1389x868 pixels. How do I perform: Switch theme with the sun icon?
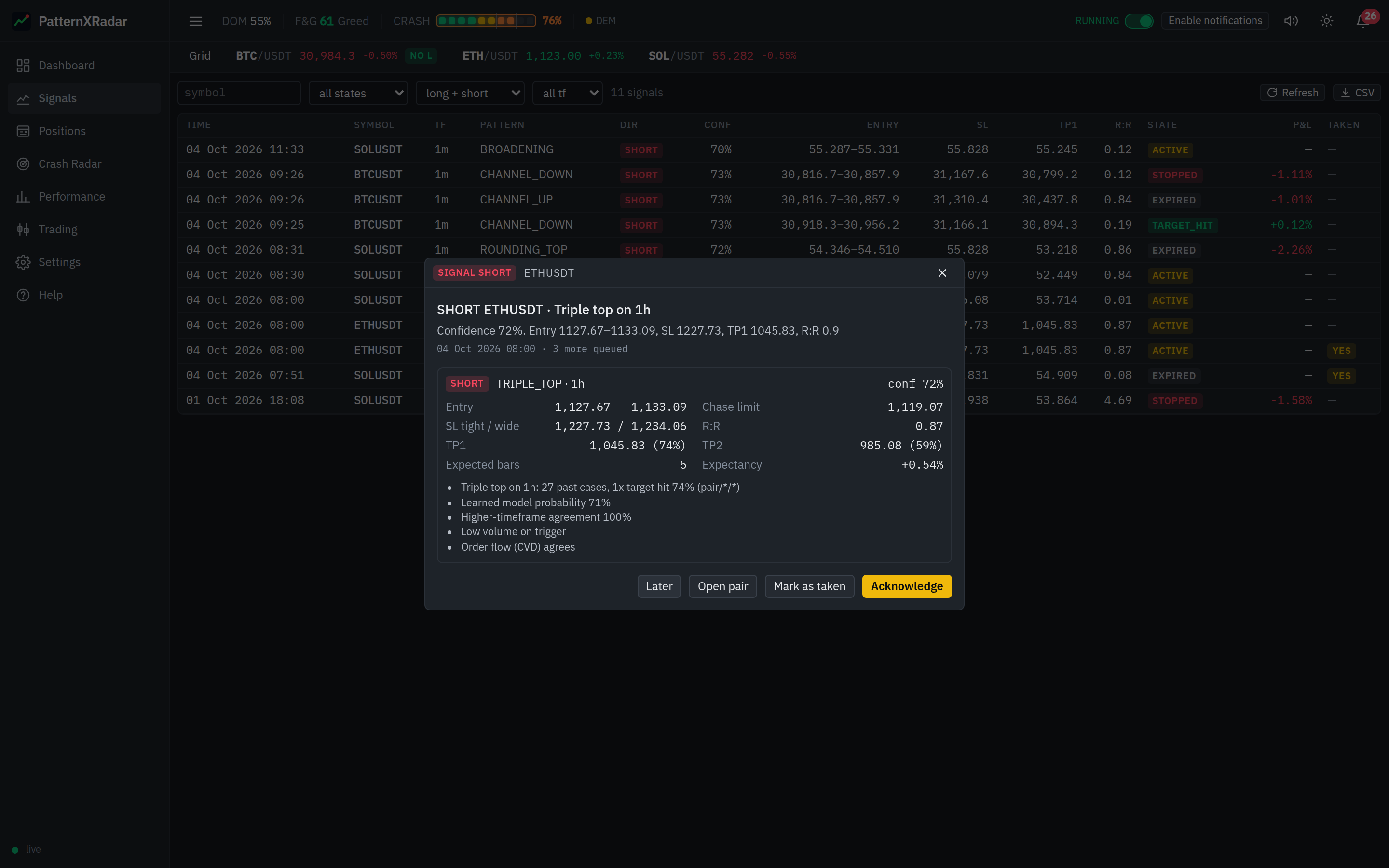click(1326, 21)
